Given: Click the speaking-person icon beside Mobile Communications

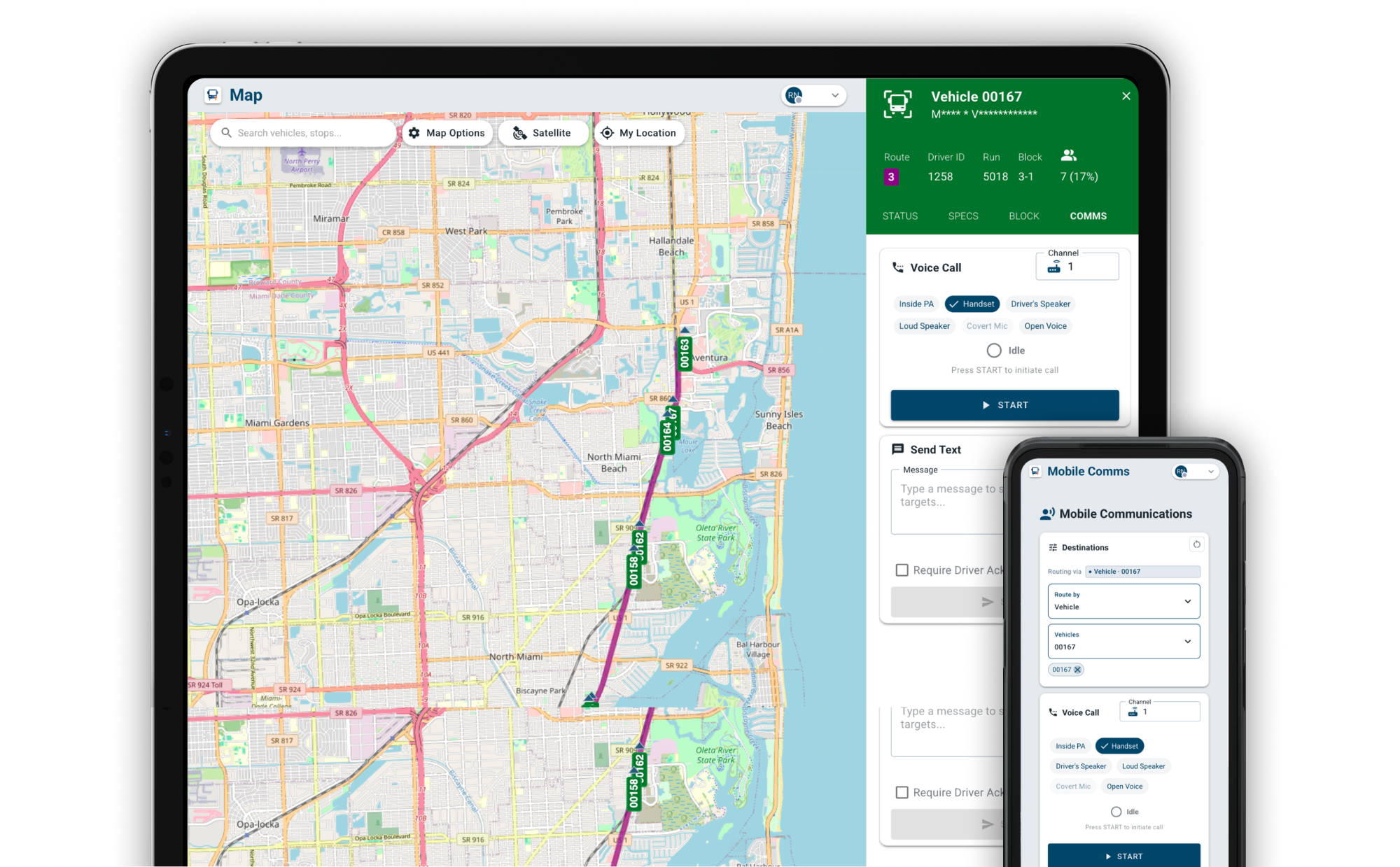Looking at the screenshot, I should (x=1047, y=514).
